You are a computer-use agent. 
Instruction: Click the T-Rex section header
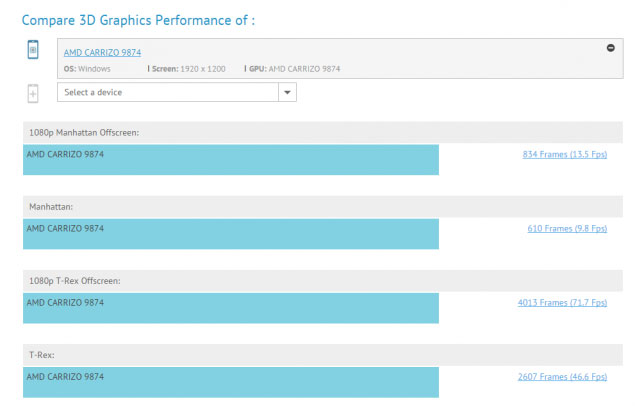(43, 355)
